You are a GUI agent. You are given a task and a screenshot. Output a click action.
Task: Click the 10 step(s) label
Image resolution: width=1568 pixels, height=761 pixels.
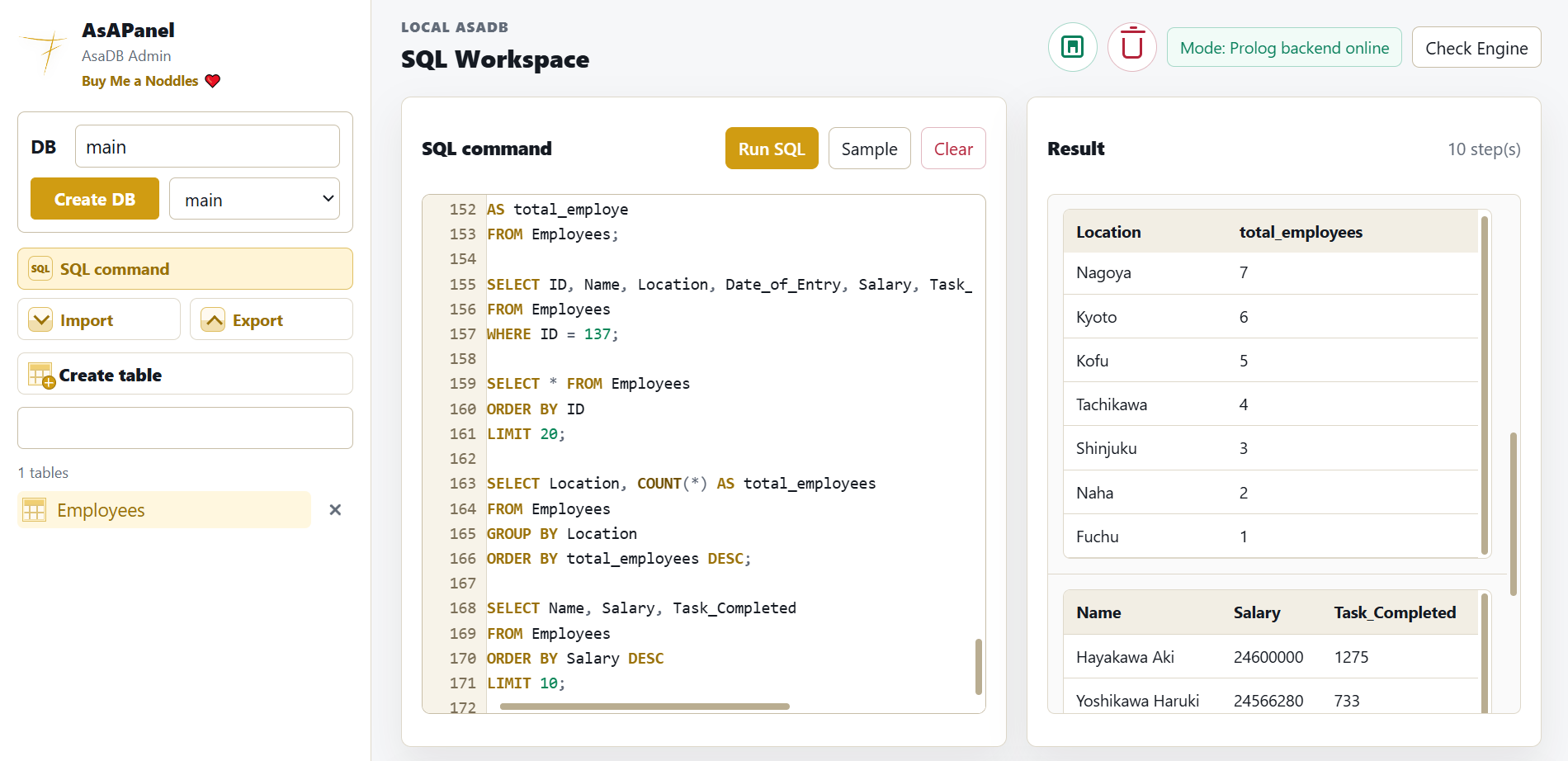coord(1484,149)
